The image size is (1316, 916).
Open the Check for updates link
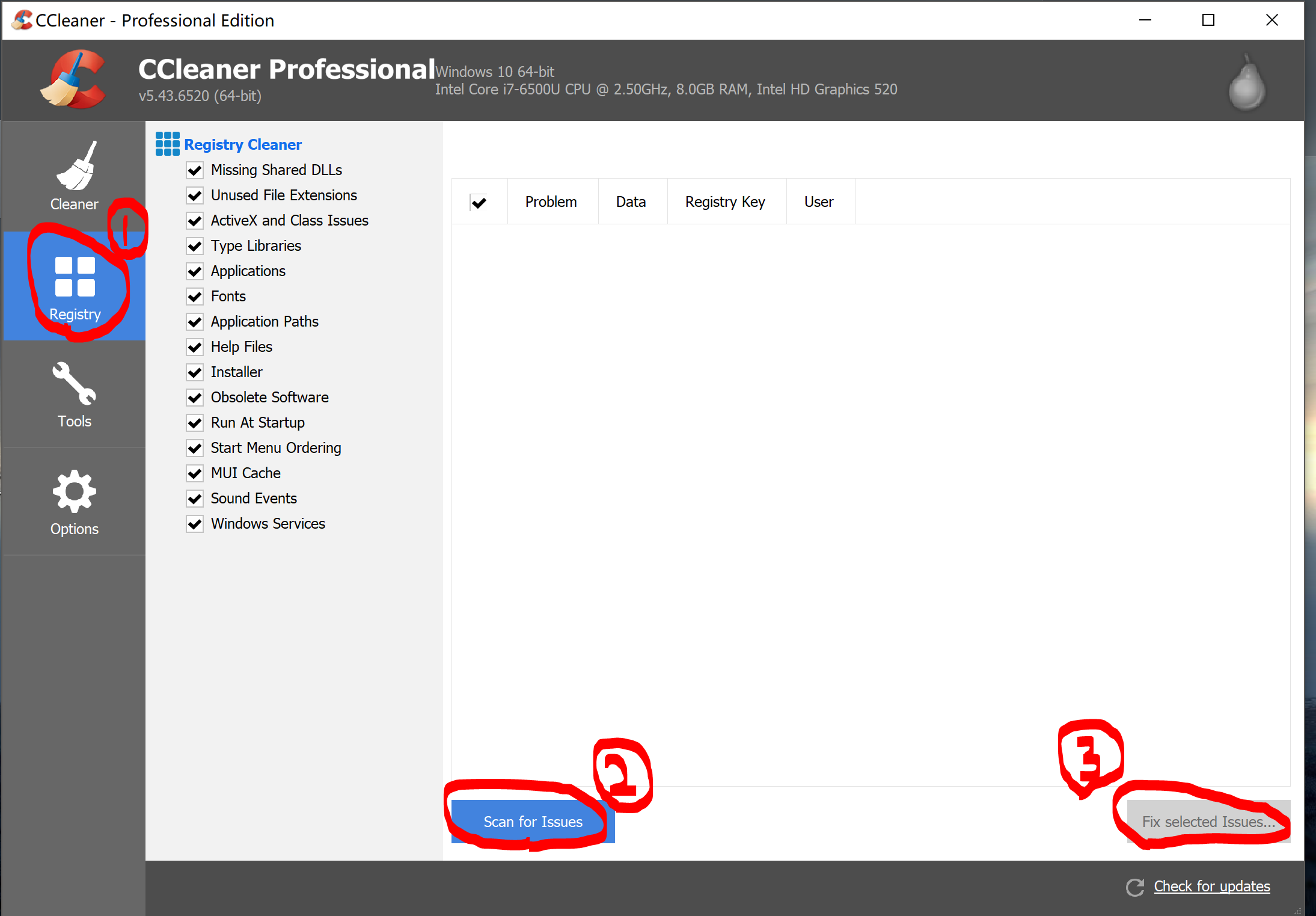point(1212,887)
